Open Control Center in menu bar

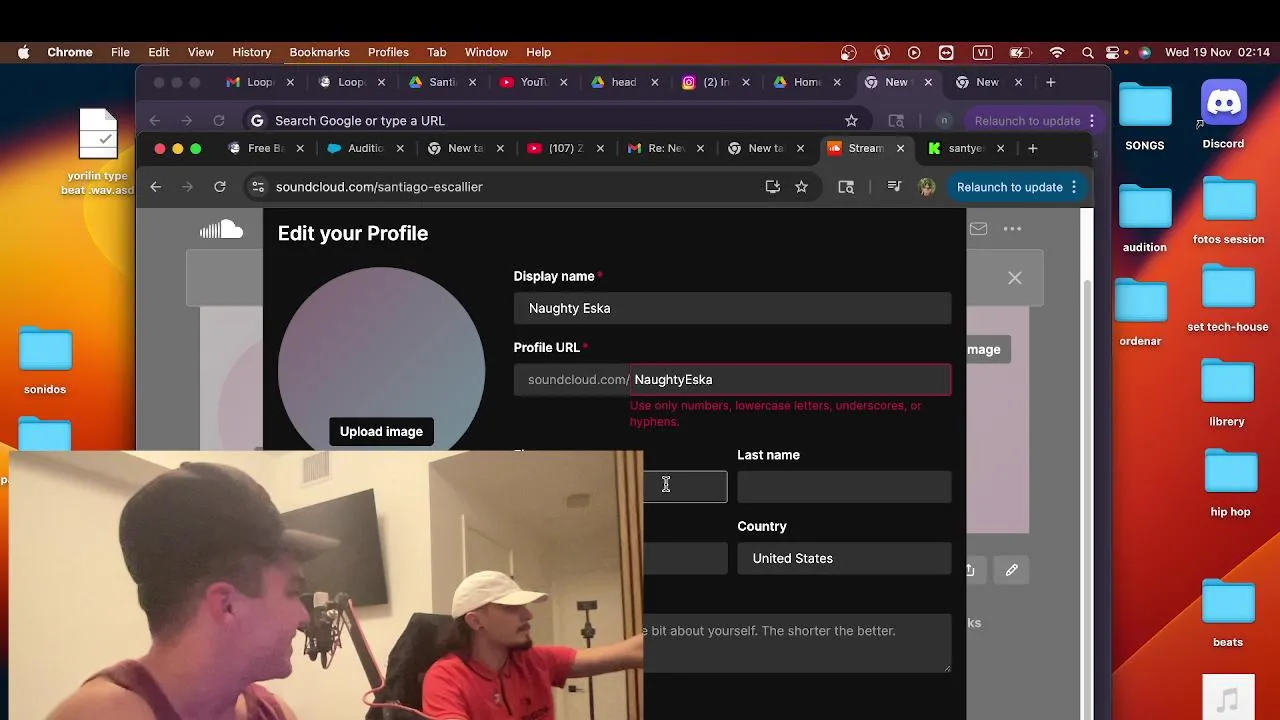click(x=1114, y=52)
